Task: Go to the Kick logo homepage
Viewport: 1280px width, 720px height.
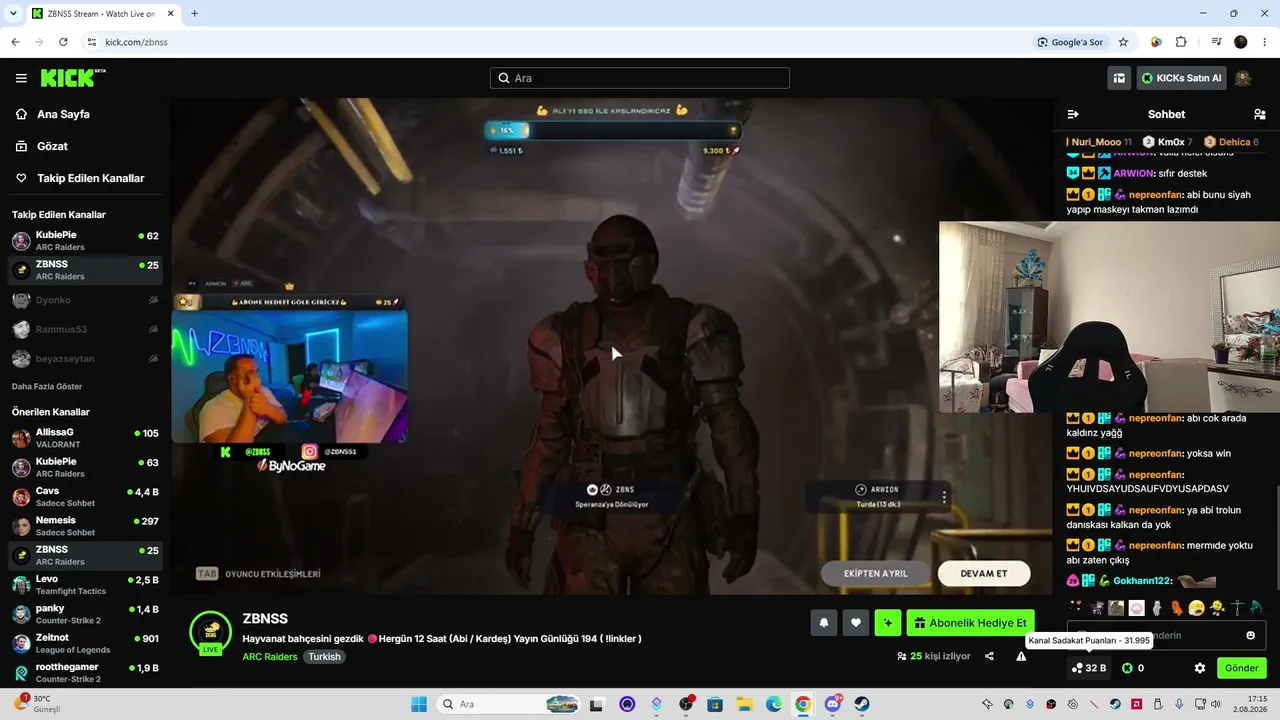Action: pos(73,78)
